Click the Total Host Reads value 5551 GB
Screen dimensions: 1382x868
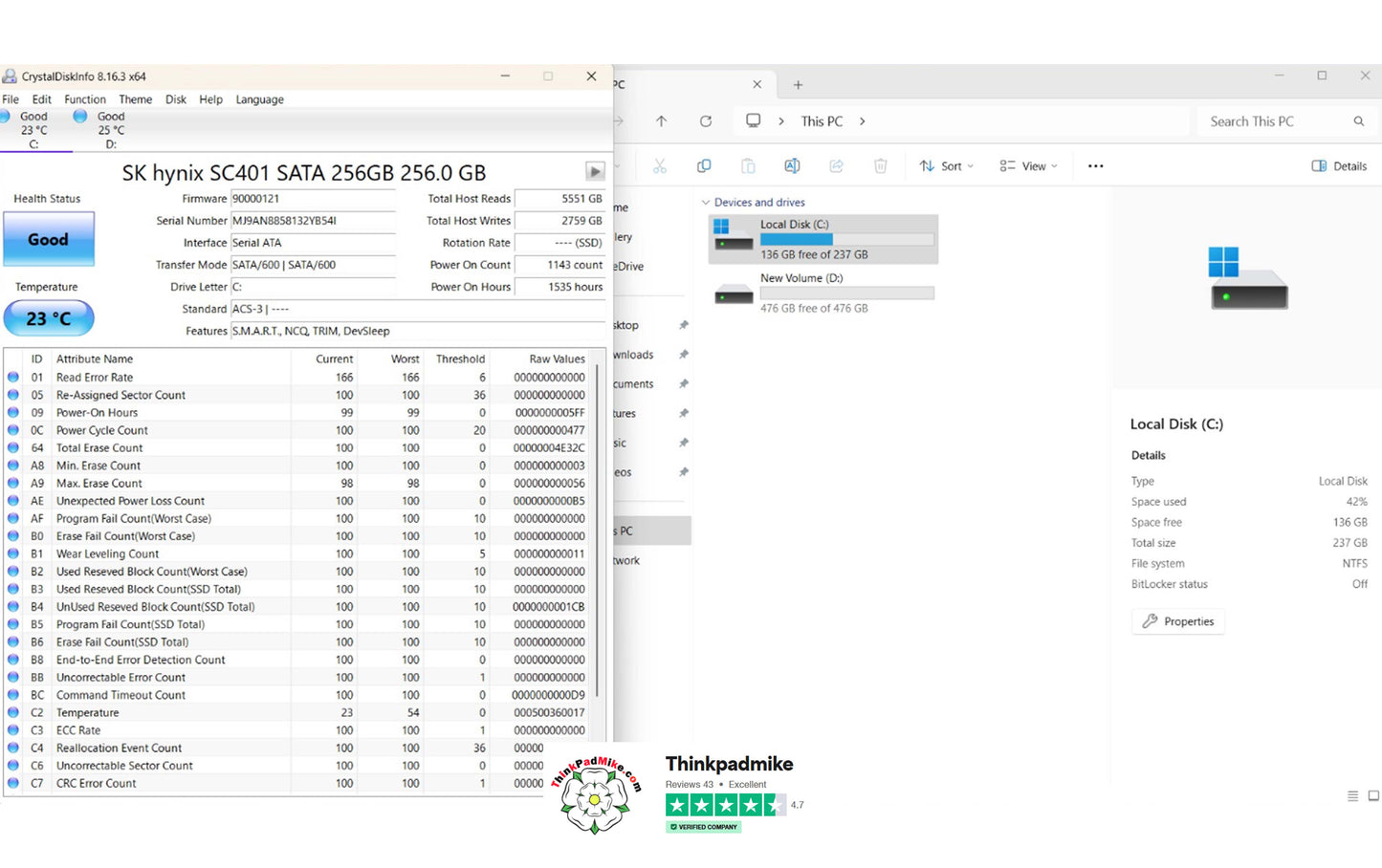[x=560, y=199]
